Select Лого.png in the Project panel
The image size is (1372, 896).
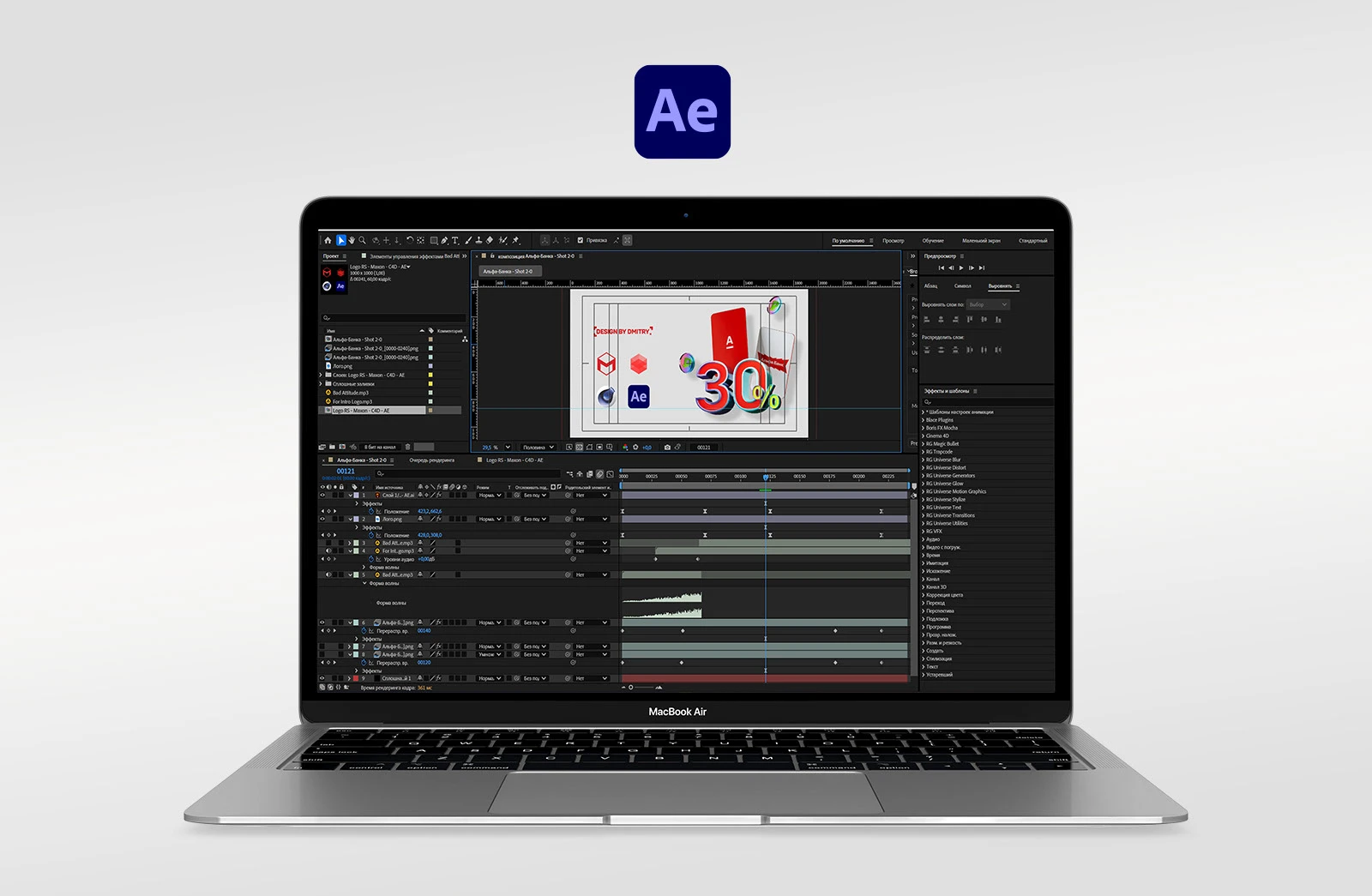pyautogui.click(x=342, y=366)
